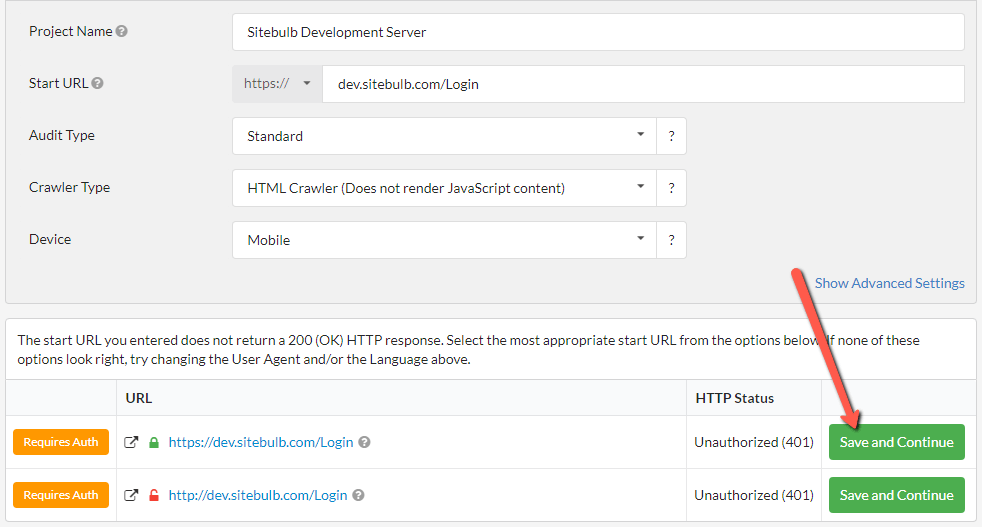The width and height of the screenshot is (982, 527).
Task: Click Unauthorized (401) in http row
Action: pyautogui.click(x=753, y=495)
